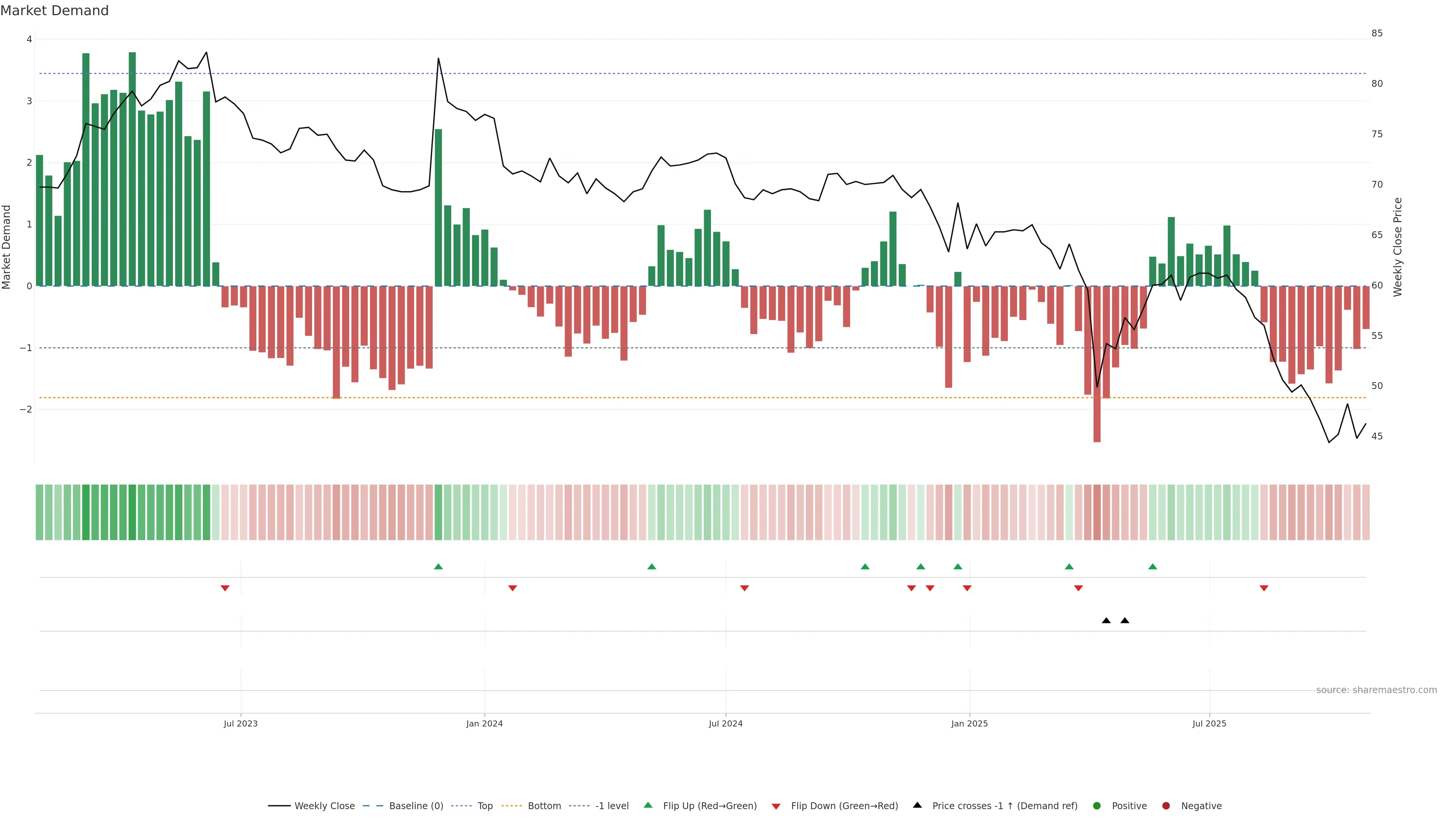
Task: Click the Jul 2025 x-axis label
Action: [x=1209, y=723]
